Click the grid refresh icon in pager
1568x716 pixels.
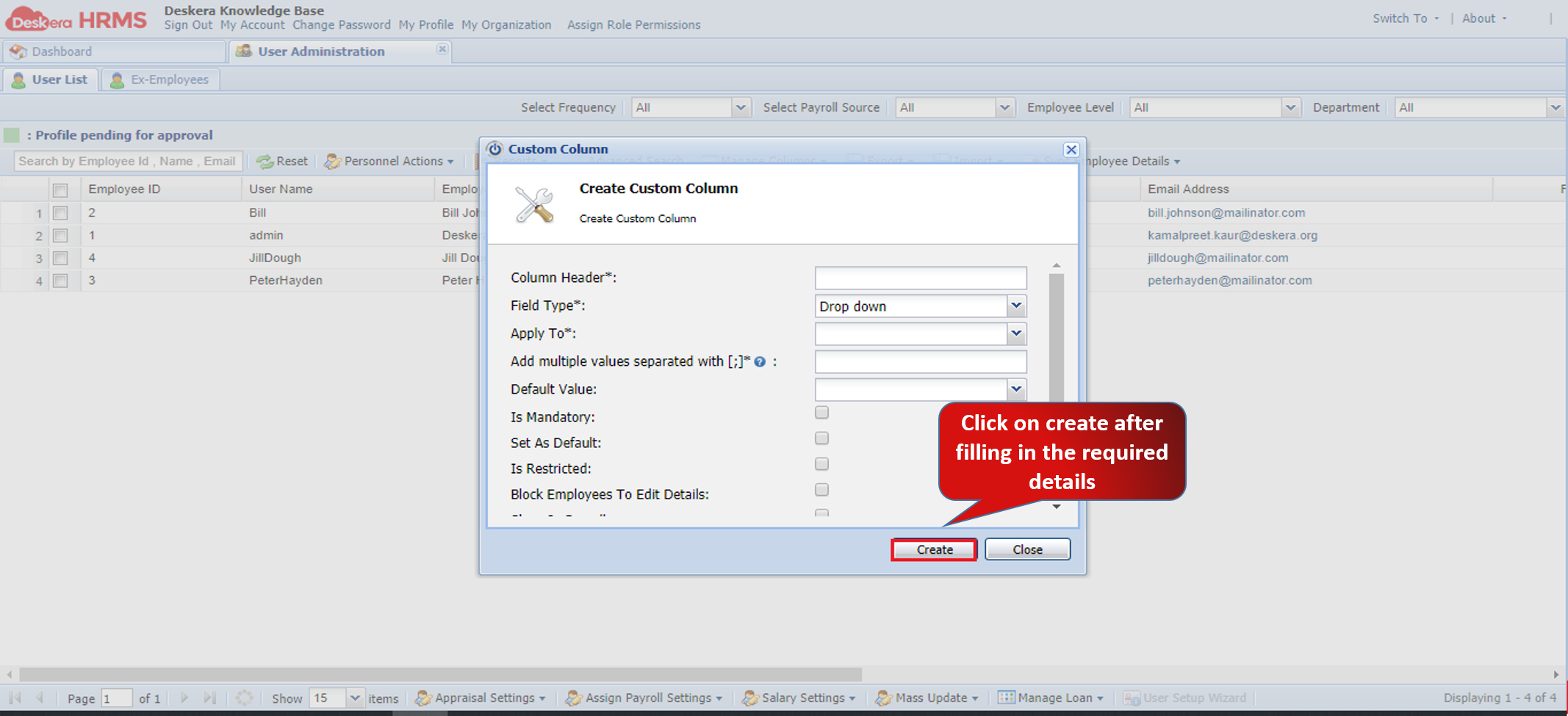(x=245, y=698)
